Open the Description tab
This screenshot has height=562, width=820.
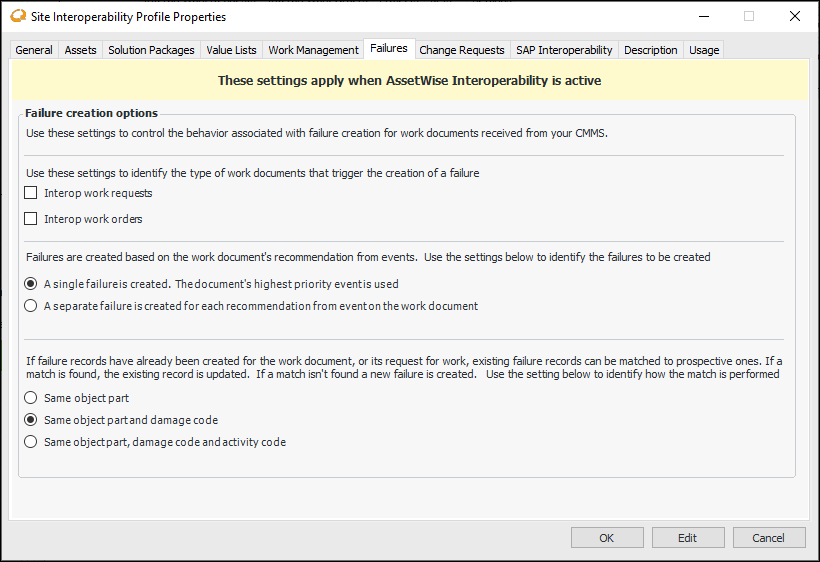651,50
